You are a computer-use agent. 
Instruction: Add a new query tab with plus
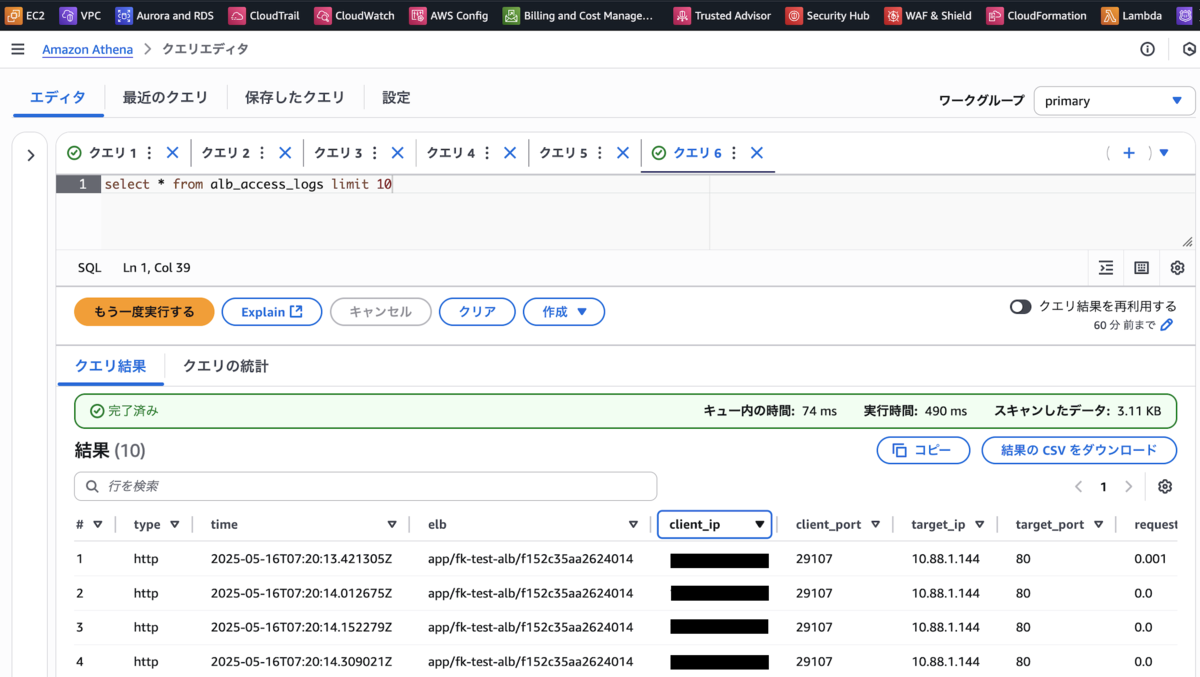(x=1129, y=153)
